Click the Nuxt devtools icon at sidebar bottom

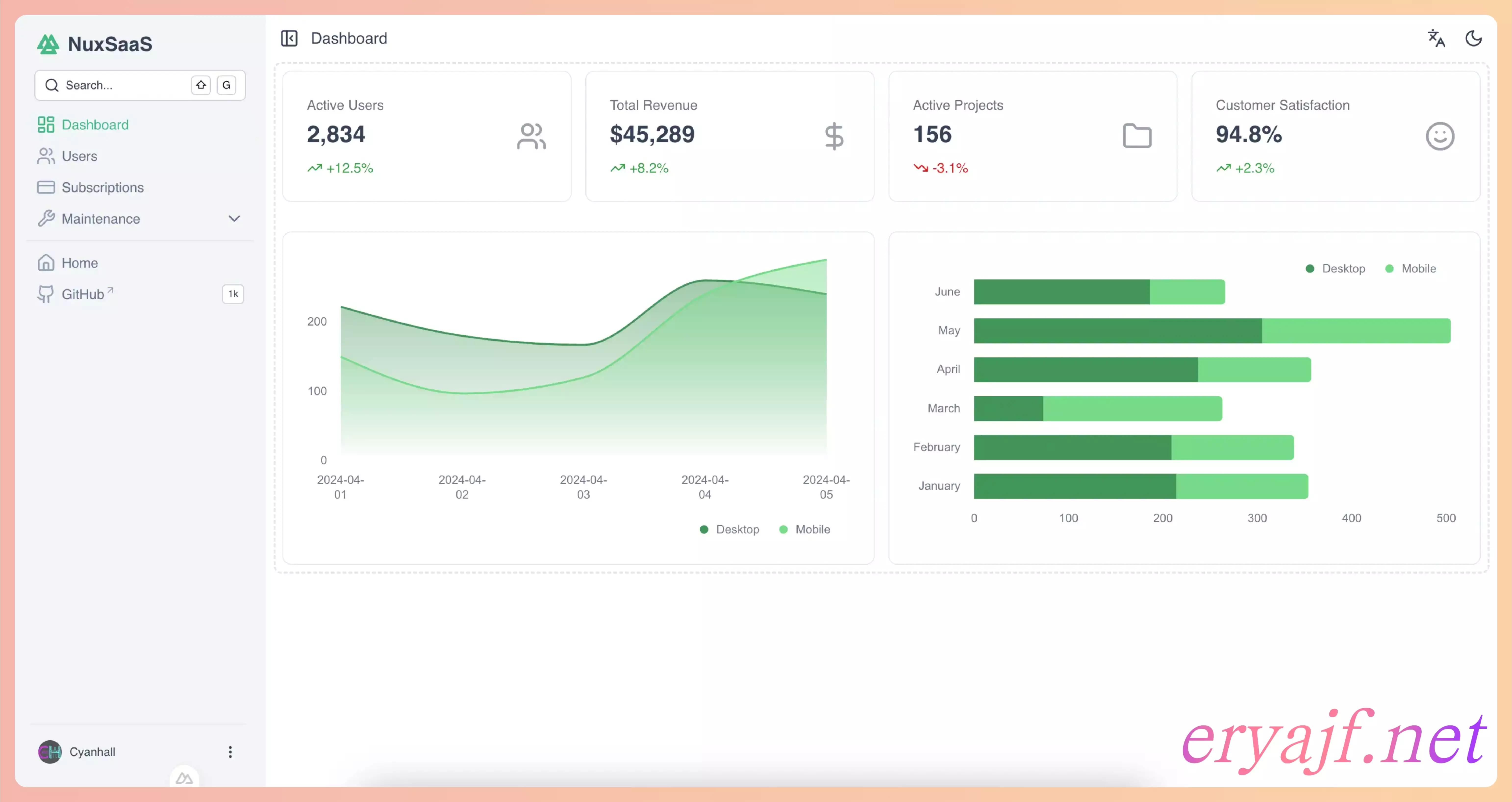pyautogui.click(x=184, y=778)
